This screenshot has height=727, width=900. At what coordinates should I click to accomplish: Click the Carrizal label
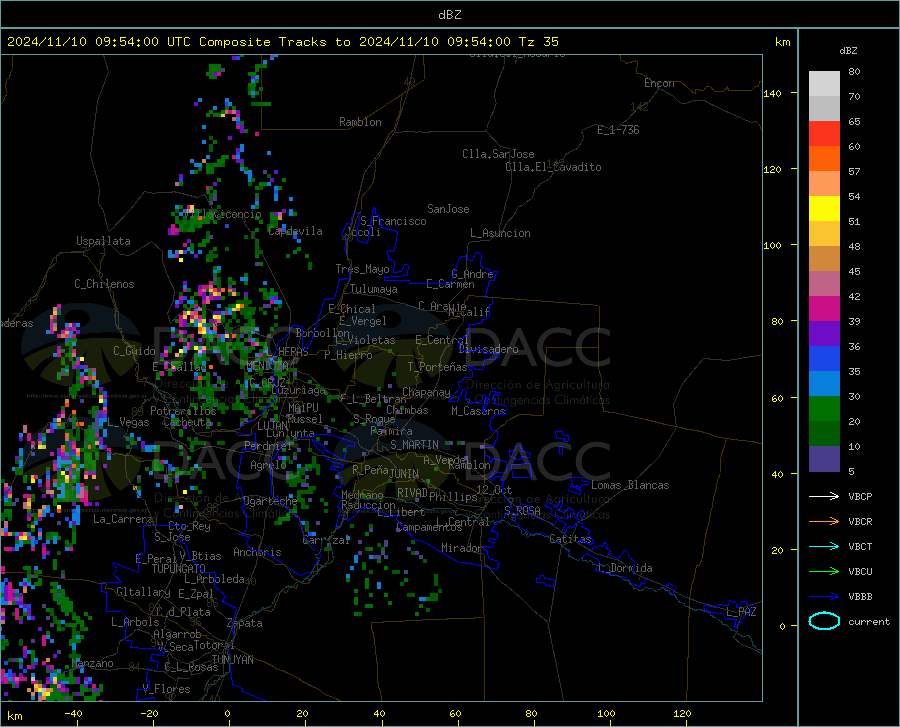326,541
